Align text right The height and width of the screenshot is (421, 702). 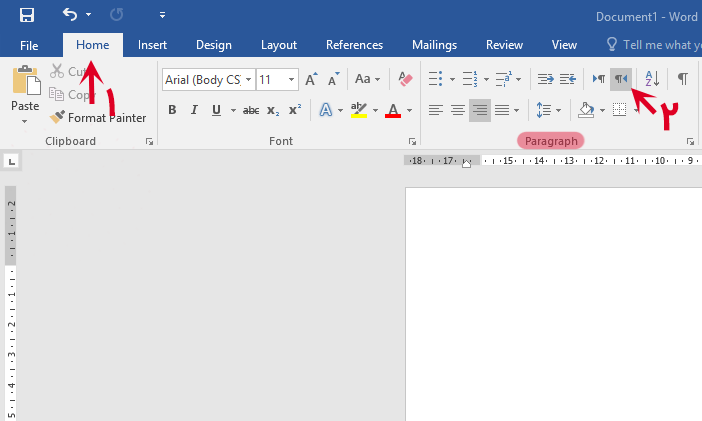tap(480, 110)
